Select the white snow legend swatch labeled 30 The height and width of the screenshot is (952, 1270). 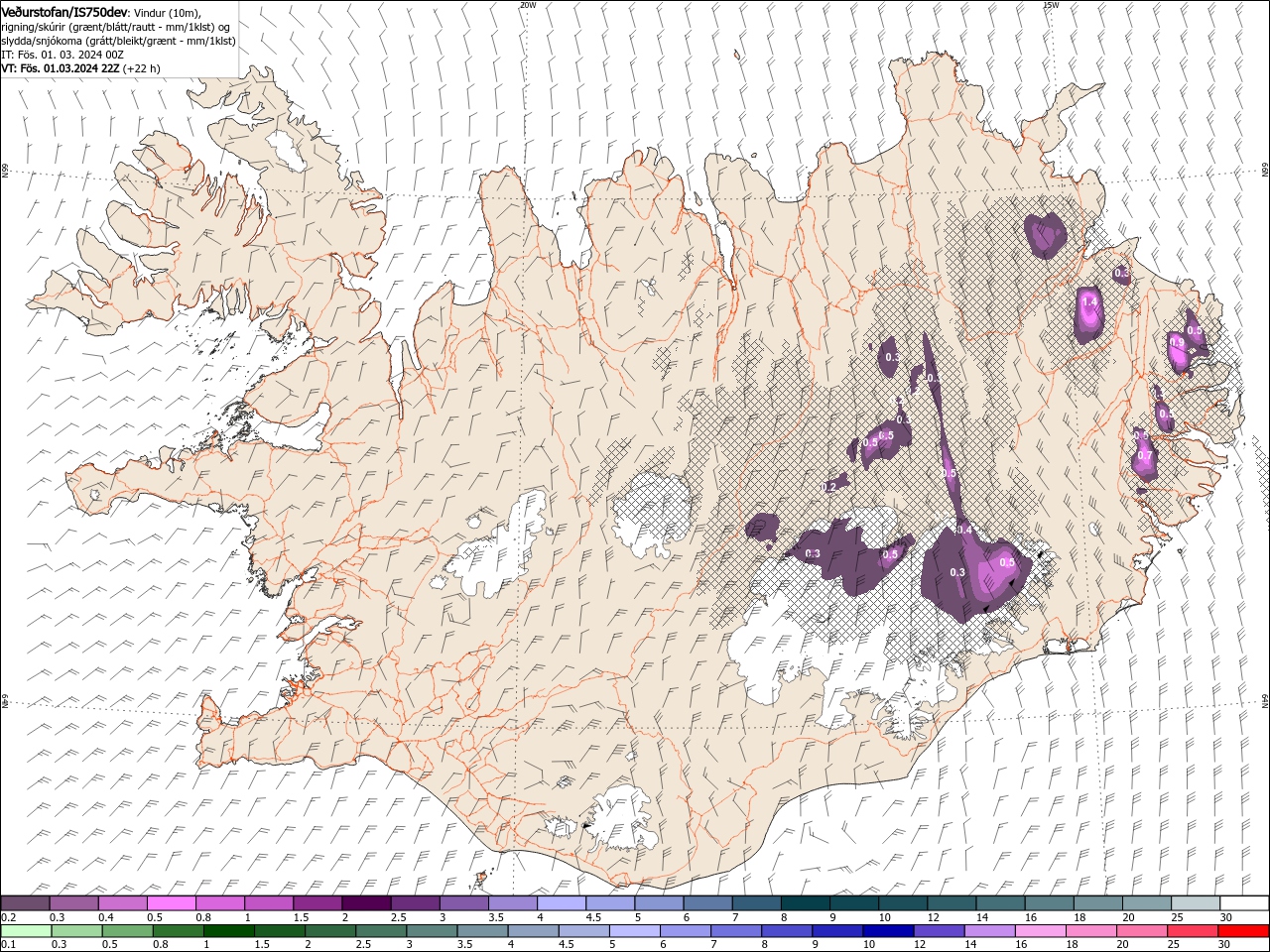[x=1245, y=903]
